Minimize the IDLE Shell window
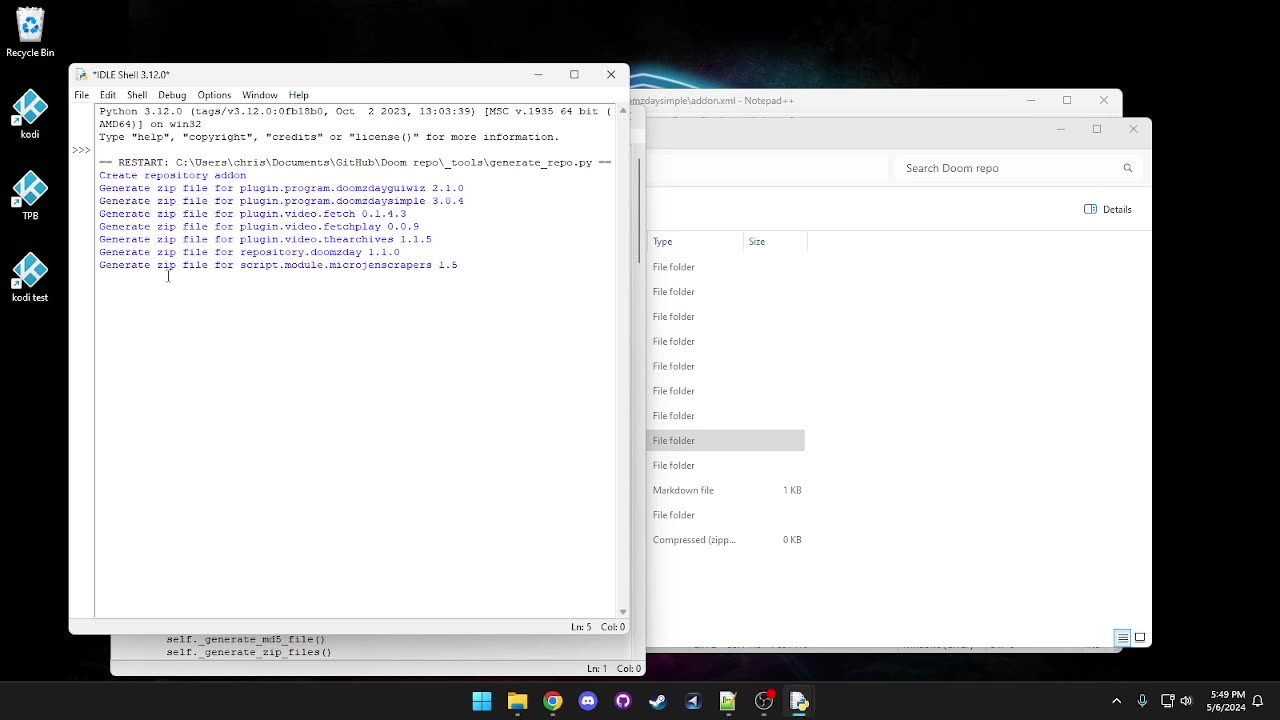Viewport: 1280px width, 720px height. (x=538, y=75)
